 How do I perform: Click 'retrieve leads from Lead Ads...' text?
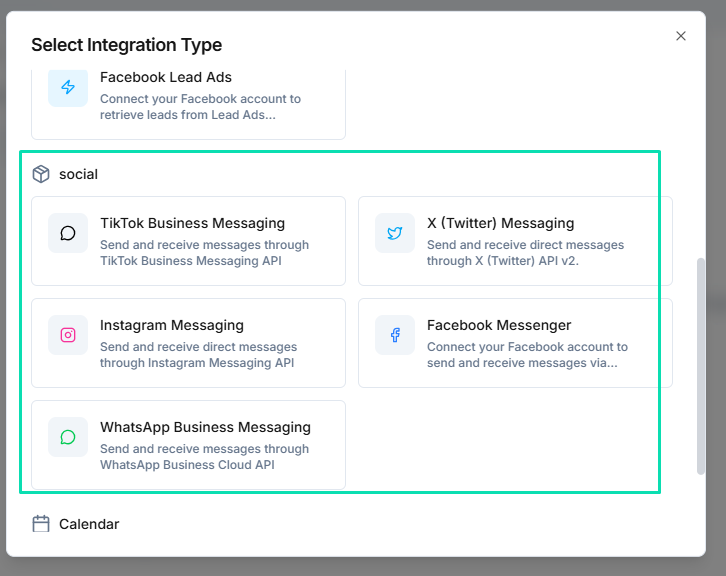click(x=188, y=115)
